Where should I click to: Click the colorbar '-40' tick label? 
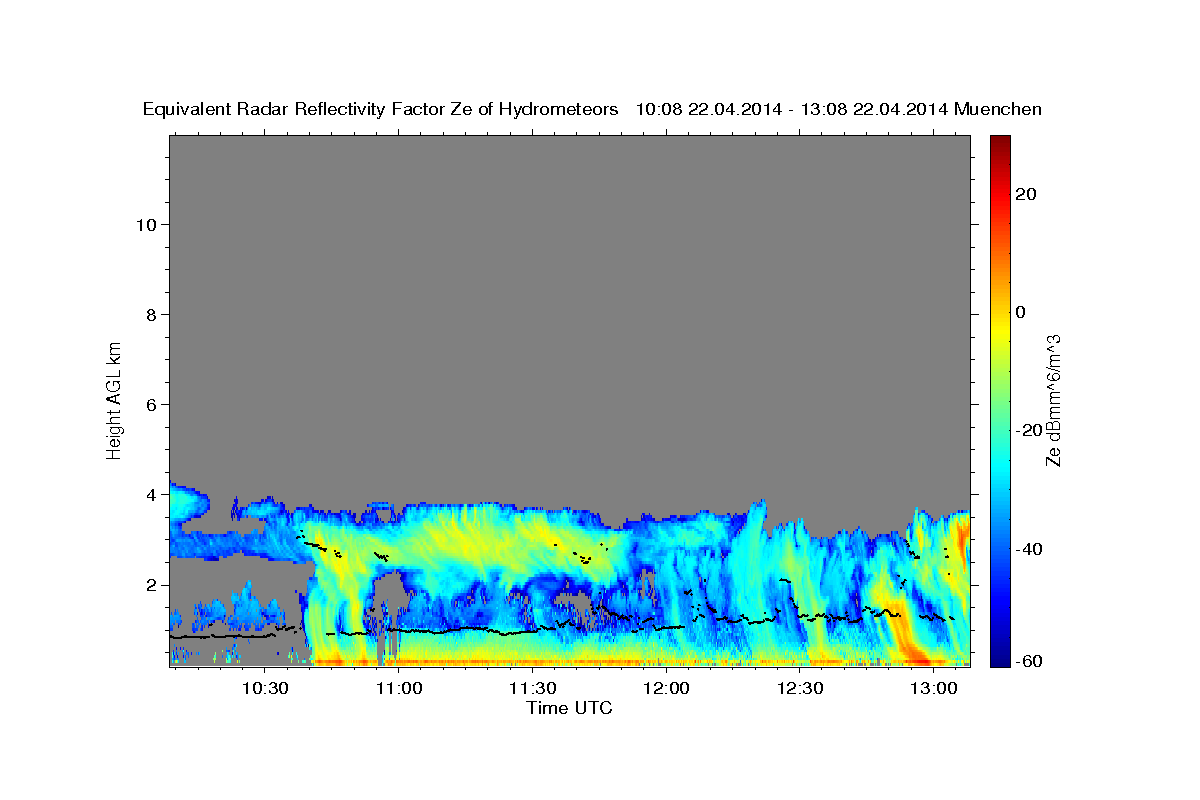[1028, 548]
